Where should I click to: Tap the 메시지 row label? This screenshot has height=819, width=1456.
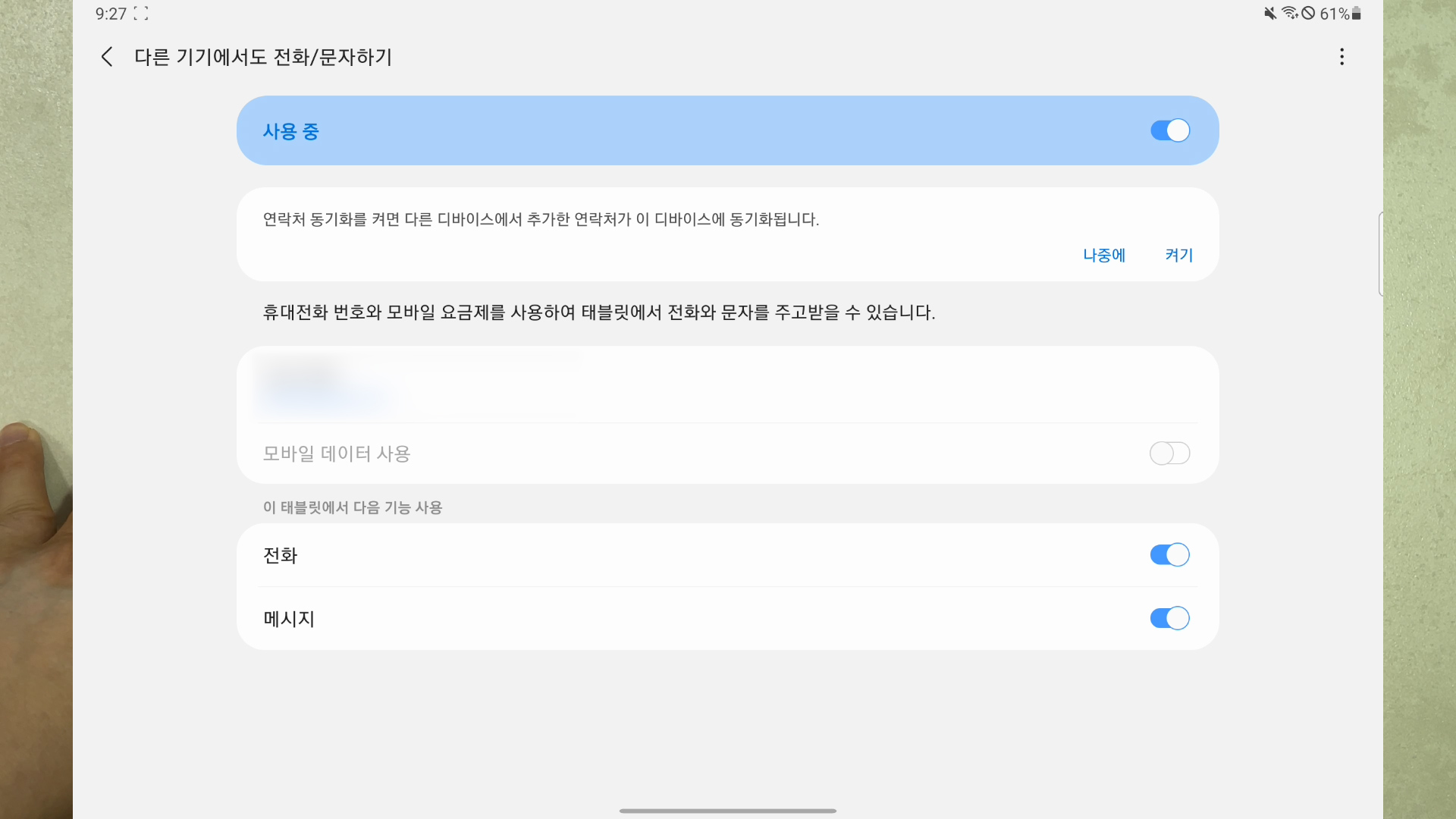[x=289, y=619]
